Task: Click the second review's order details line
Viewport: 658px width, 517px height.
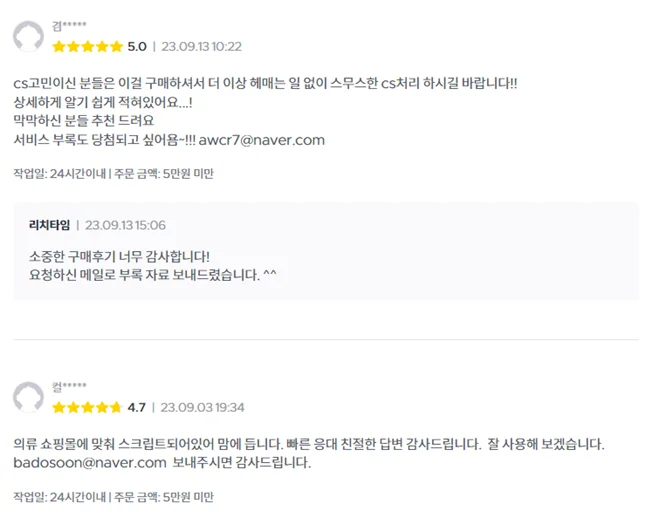Action: tap(113, 497)
